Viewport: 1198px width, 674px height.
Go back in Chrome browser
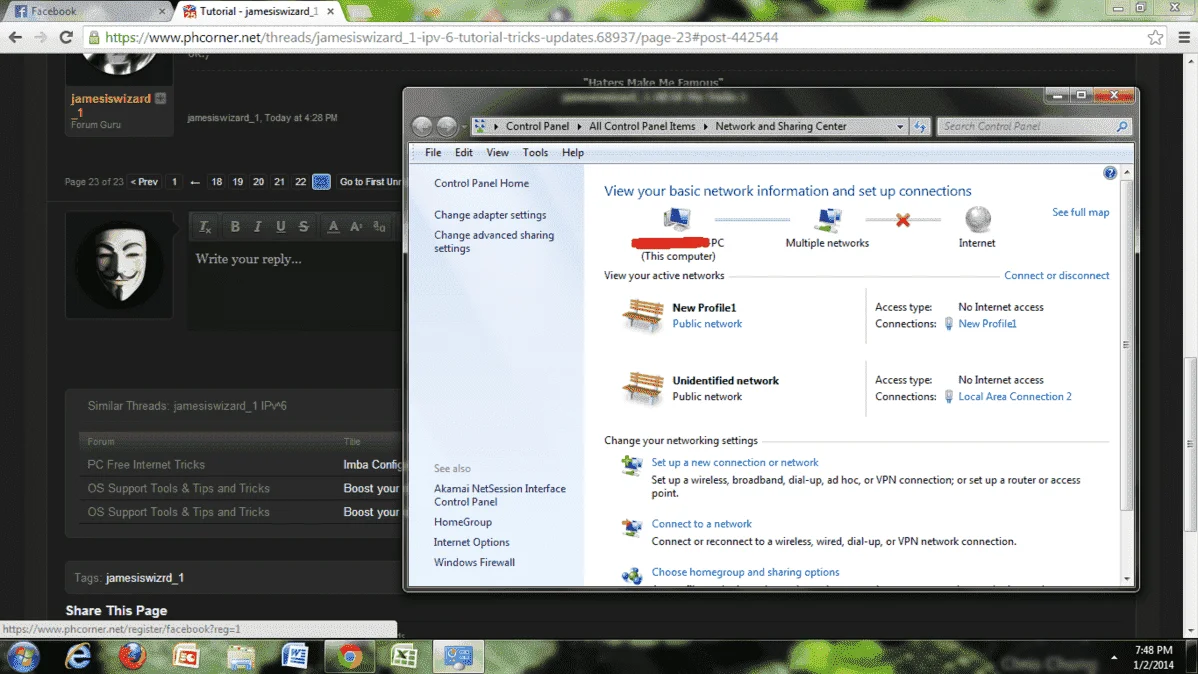tap(15, 37)
